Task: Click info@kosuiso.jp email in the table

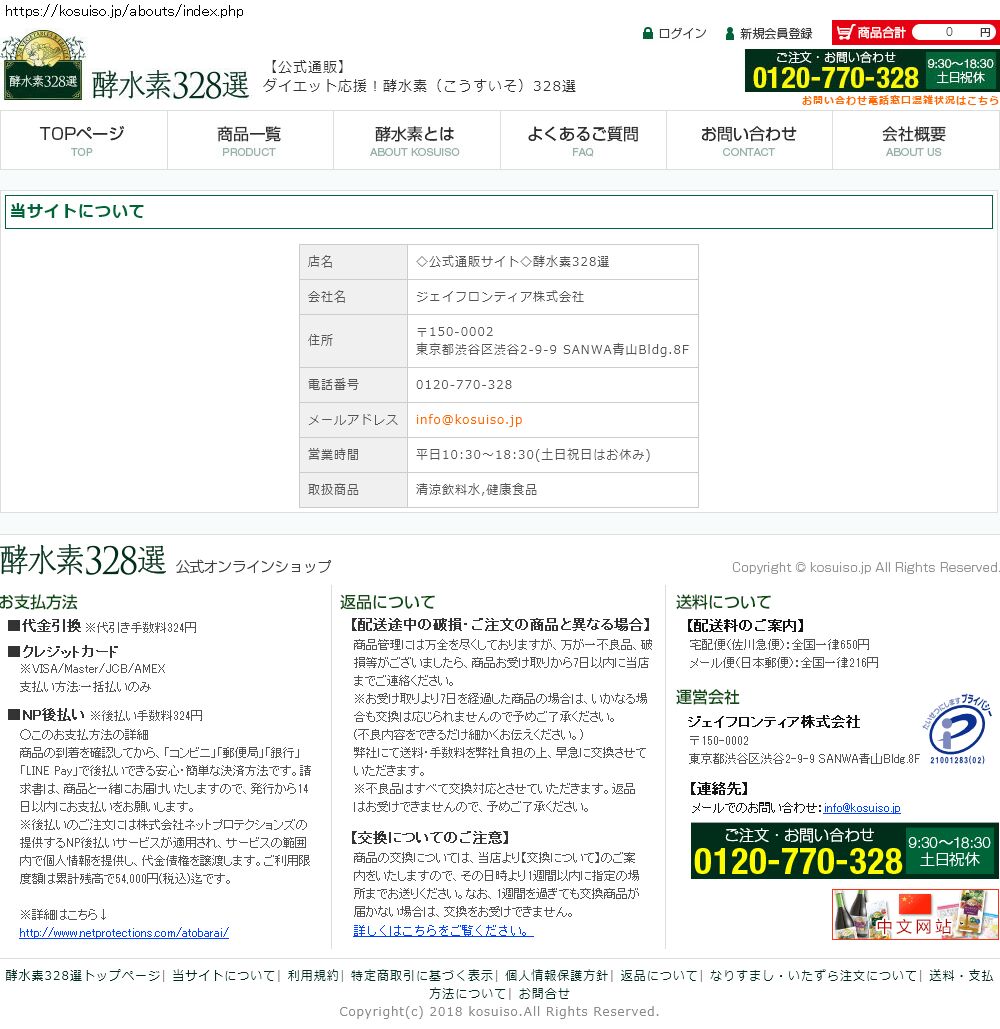Action: pyautogui.click(x=469, y=420)
